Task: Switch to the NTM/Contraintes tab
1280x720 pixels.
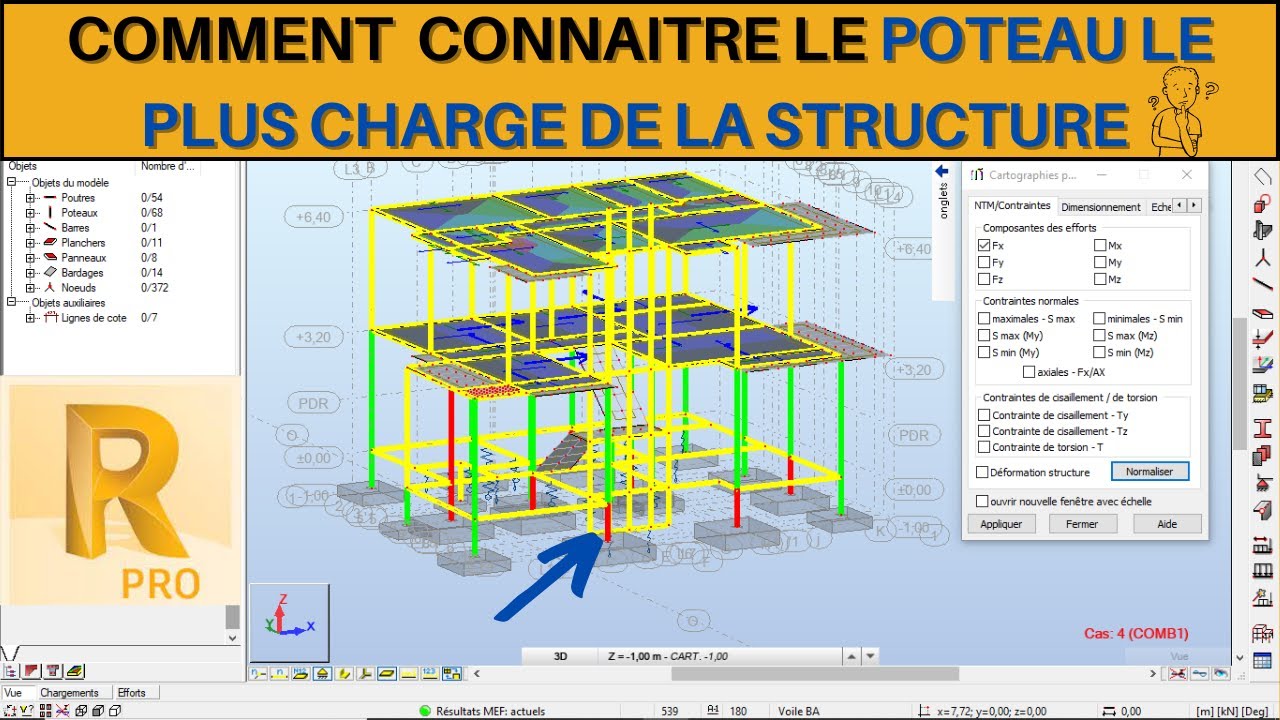Action: click(x=1012, y=205)
